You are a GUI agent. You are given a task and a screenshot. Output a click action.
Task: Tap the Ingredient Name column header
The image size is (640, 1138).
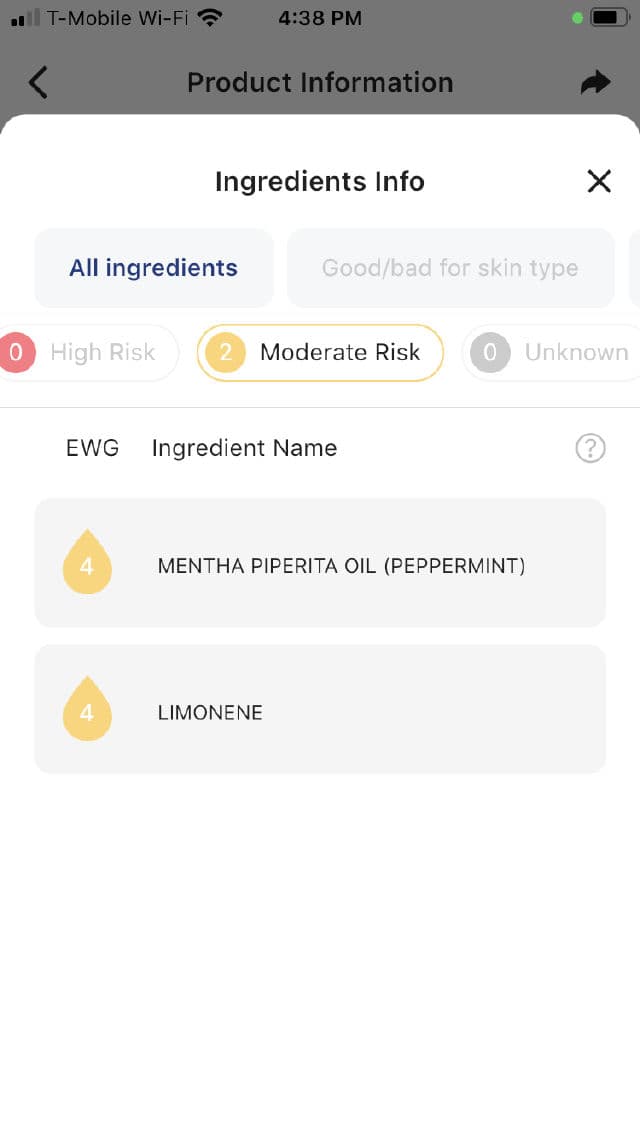244,448
